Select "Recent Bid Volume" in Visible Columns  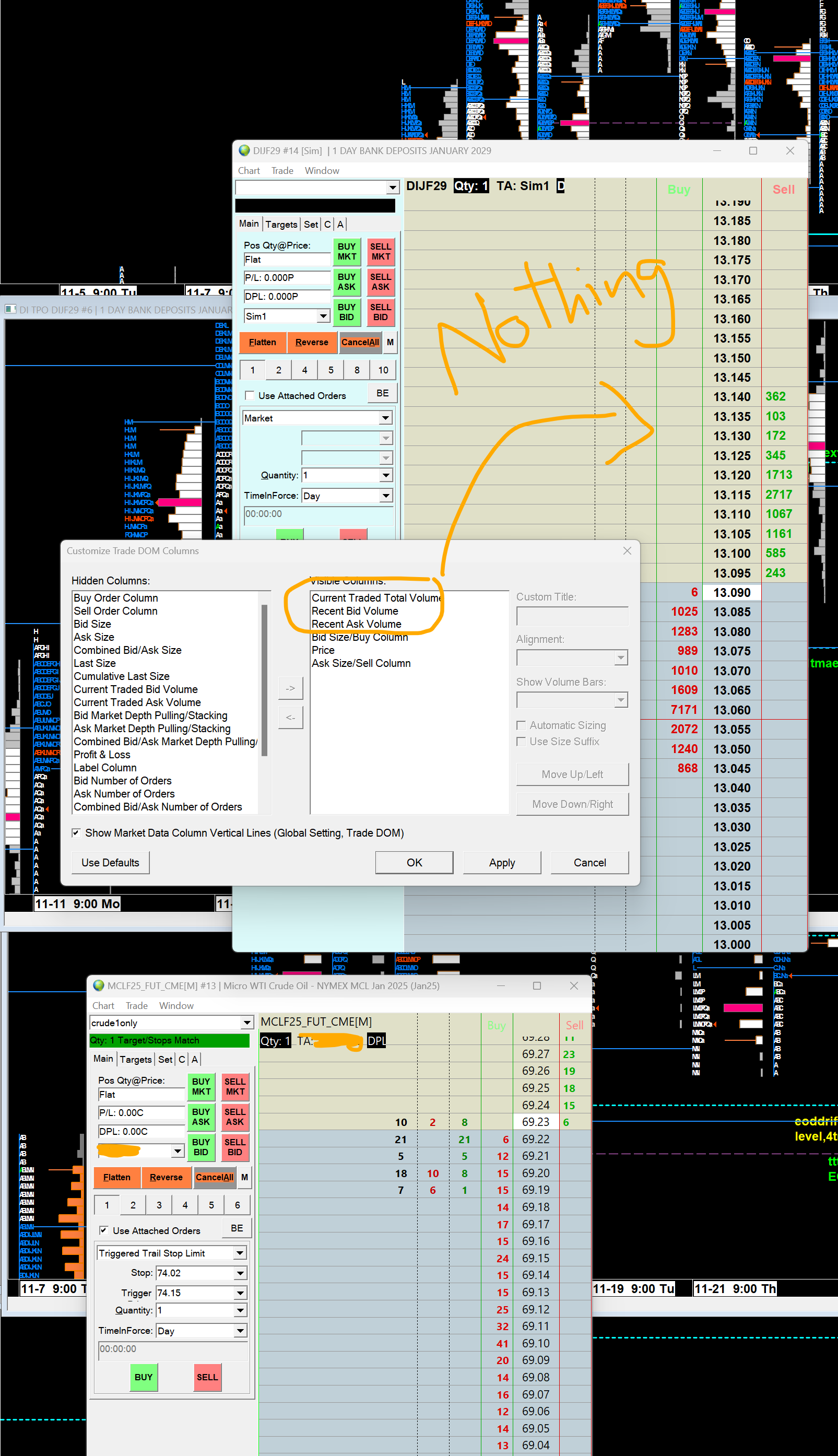tap(355, 611)
